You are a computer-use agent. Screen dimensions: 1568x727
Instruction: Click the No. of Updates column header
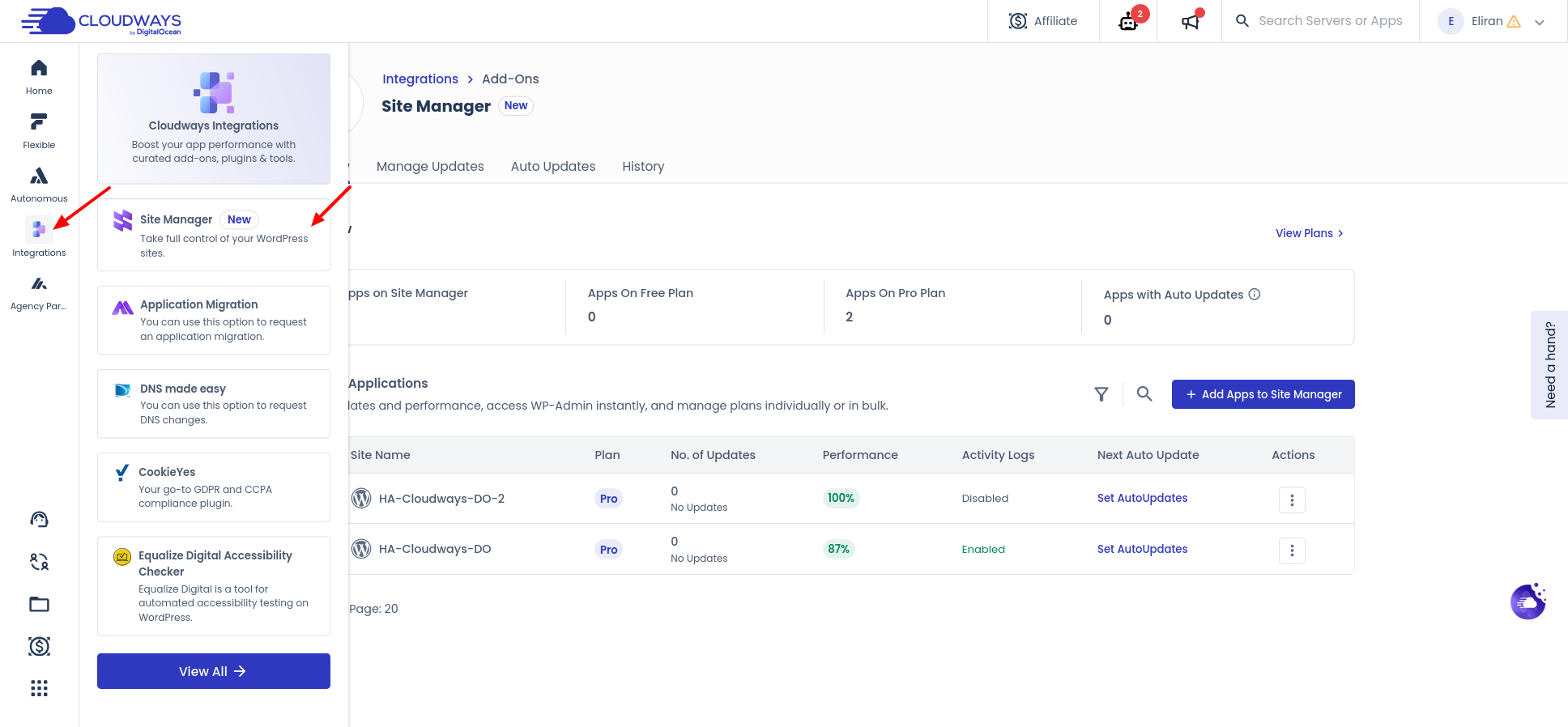point(713,455)
